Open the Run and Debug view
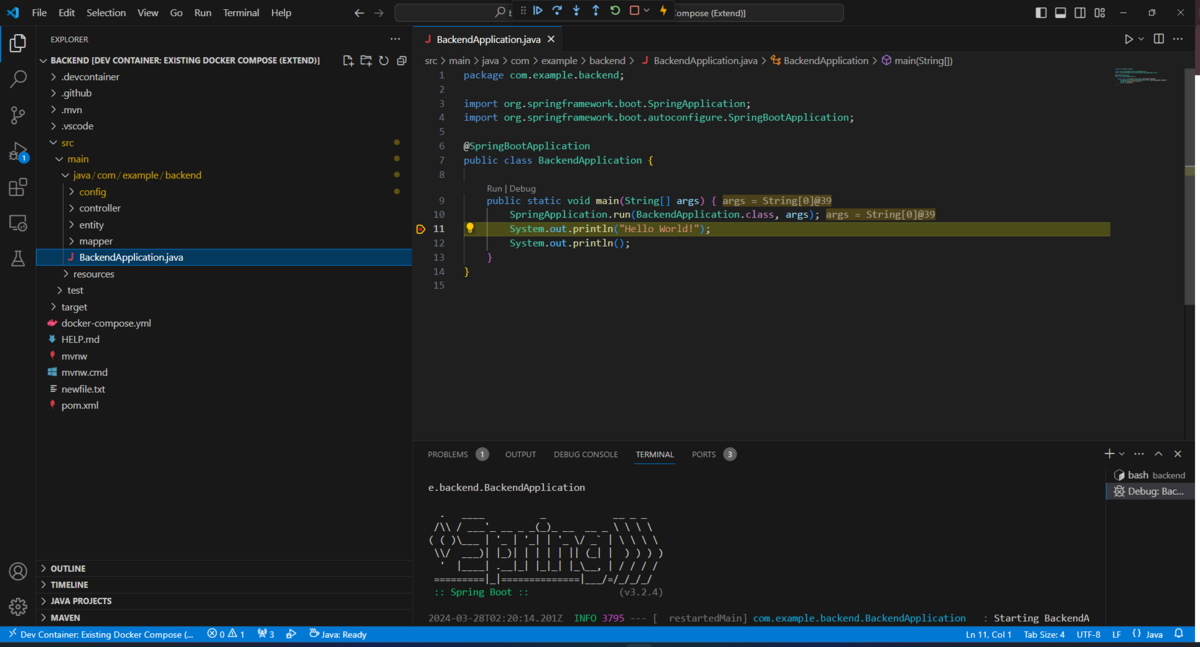1200x647 pixels. click(18, 152)
